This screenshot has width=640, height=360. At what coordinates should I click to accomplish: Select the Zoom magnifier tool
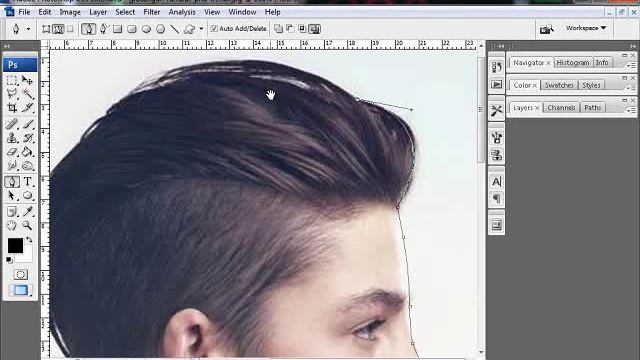pyautogui.click(x=27, y=225)
